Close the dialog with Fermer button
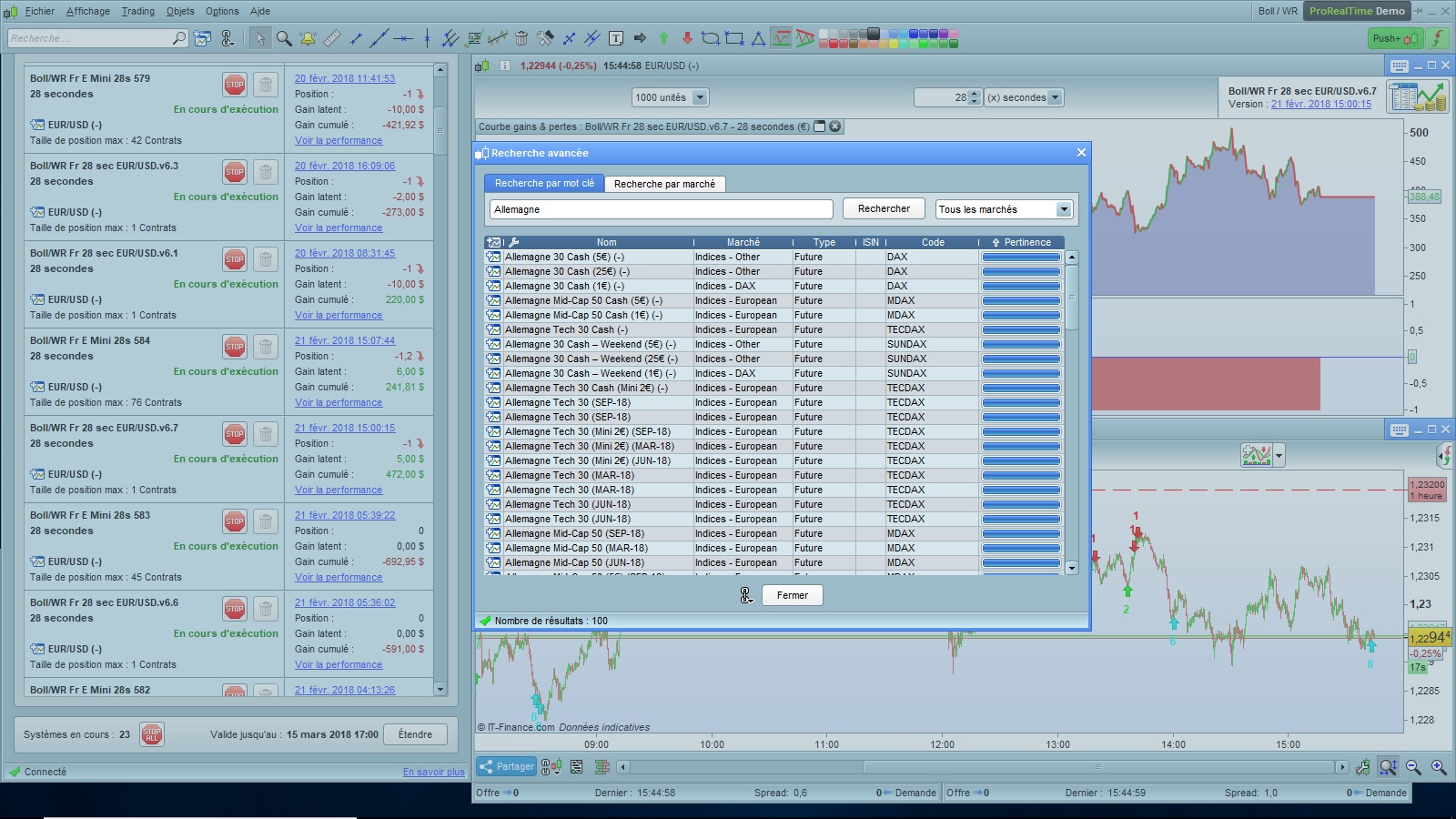The width and height of the screenshot is (1456, 819). (792, 595)
